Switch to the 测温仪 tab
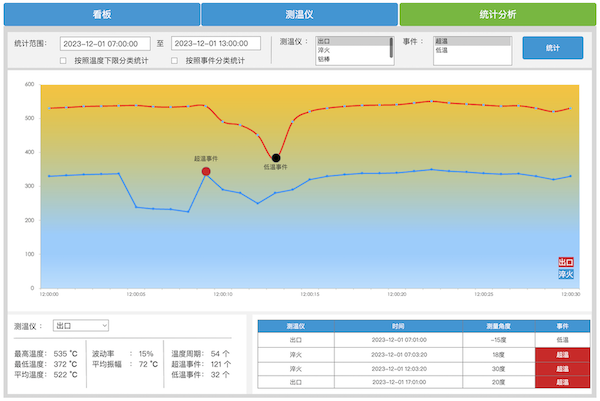The height and width of the screenshot is (401, 600). coord(299,14)
